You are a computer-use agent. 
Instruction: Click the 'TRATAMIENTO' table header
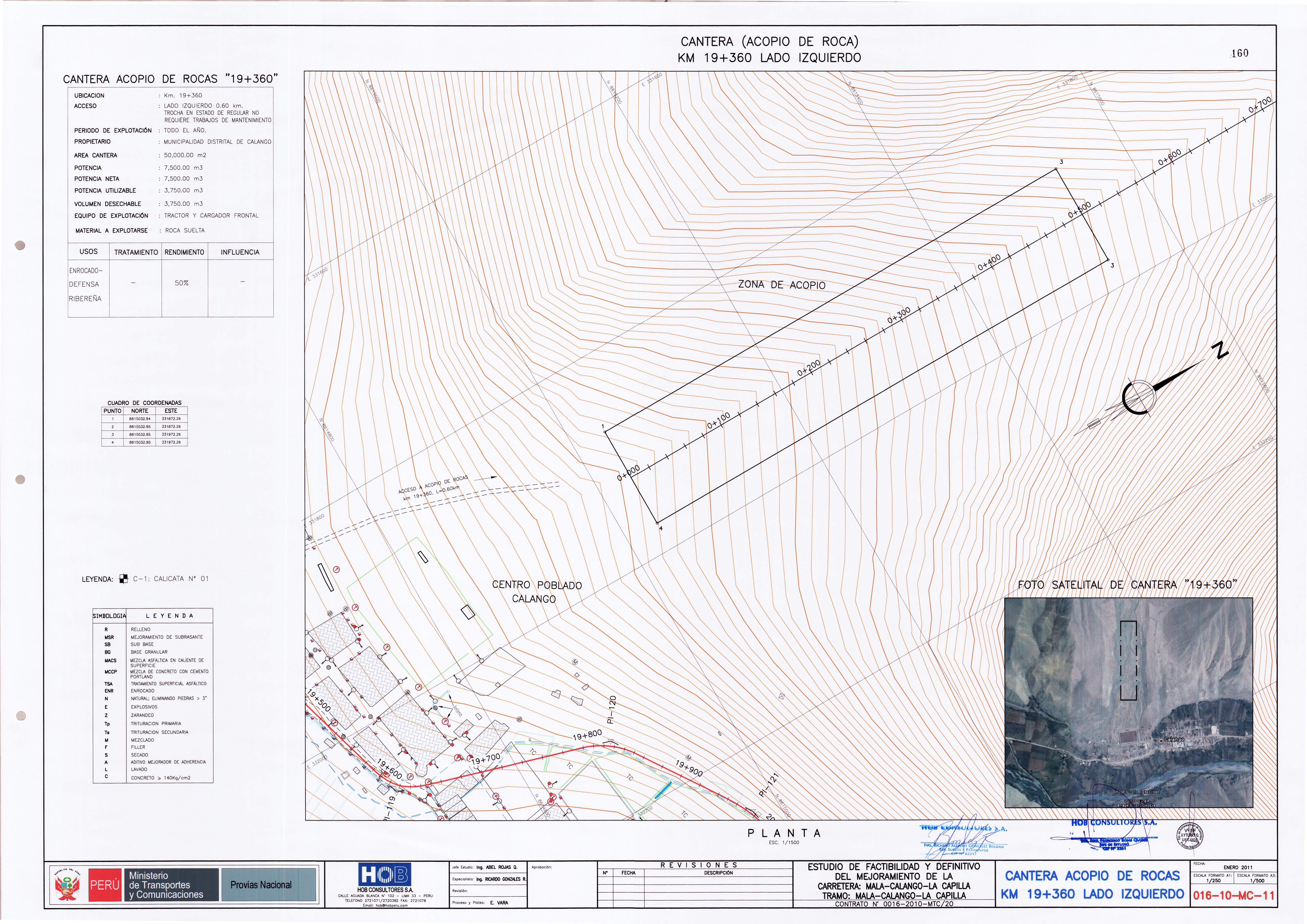coord(136,252)
